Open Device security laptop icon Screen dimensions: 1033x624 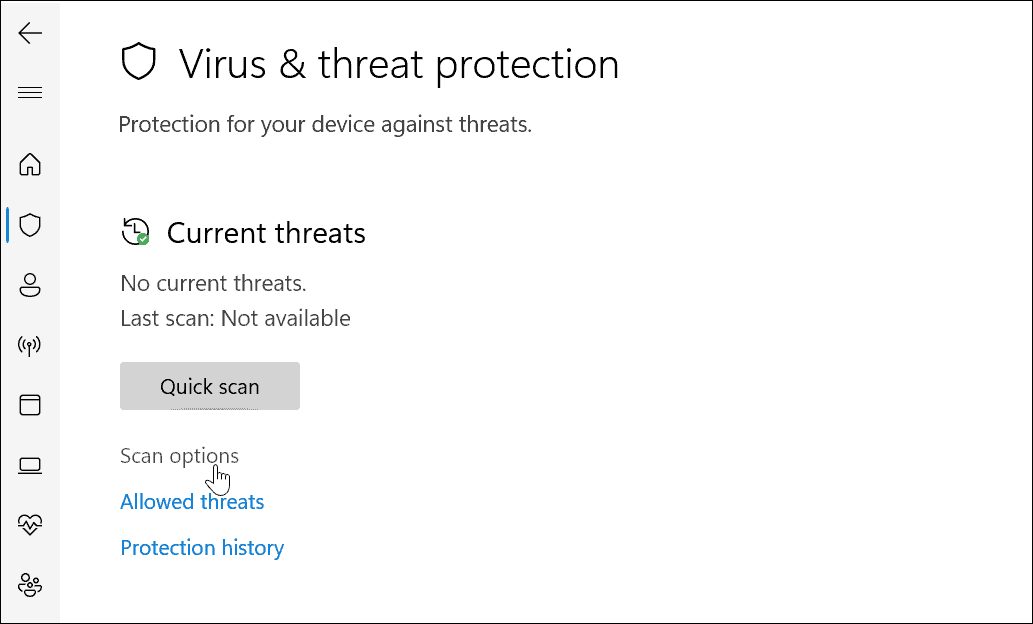(x=30, y=465)
